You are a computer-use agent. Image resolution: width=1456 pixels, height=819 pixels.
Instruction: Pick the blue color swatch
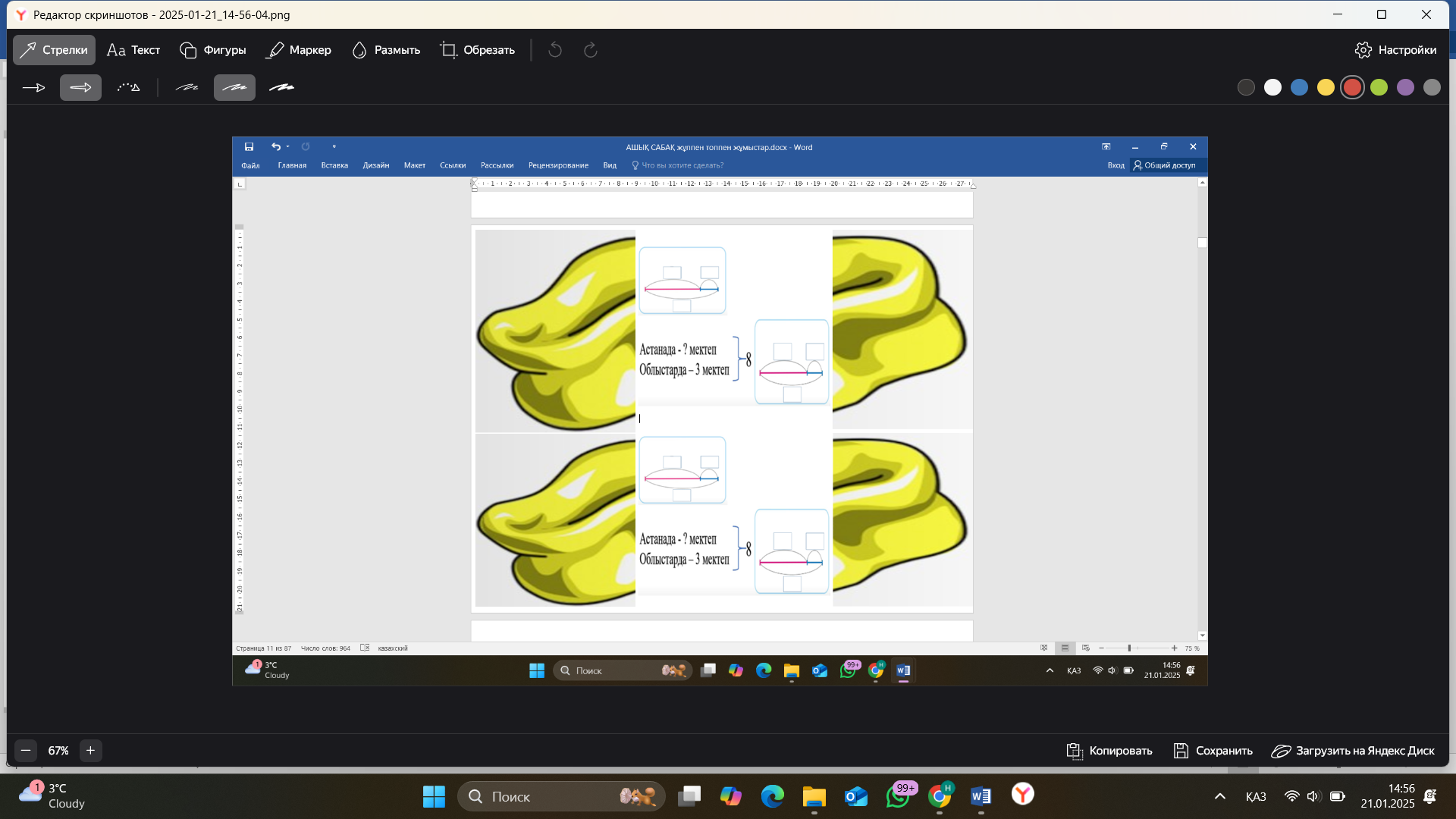click(1299, 87)
